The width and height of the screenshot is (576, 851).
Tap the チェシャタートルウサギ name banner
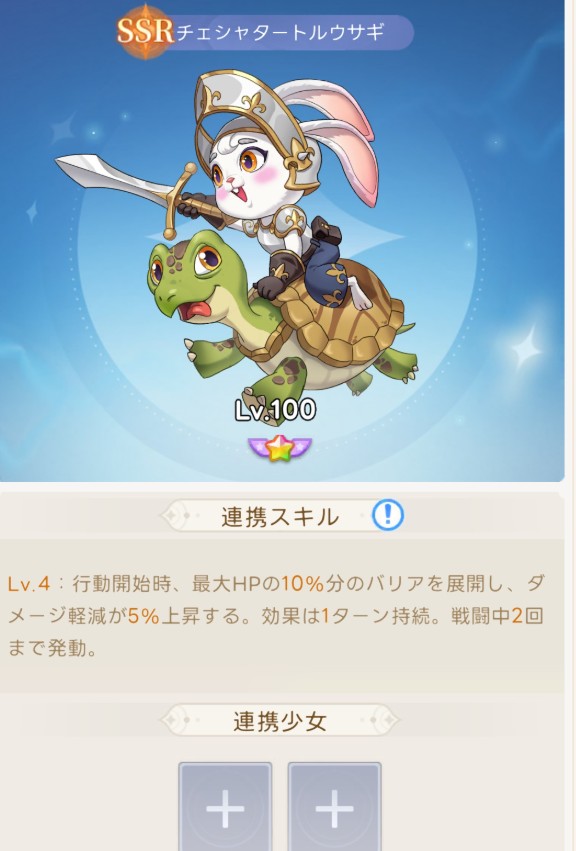281,33
